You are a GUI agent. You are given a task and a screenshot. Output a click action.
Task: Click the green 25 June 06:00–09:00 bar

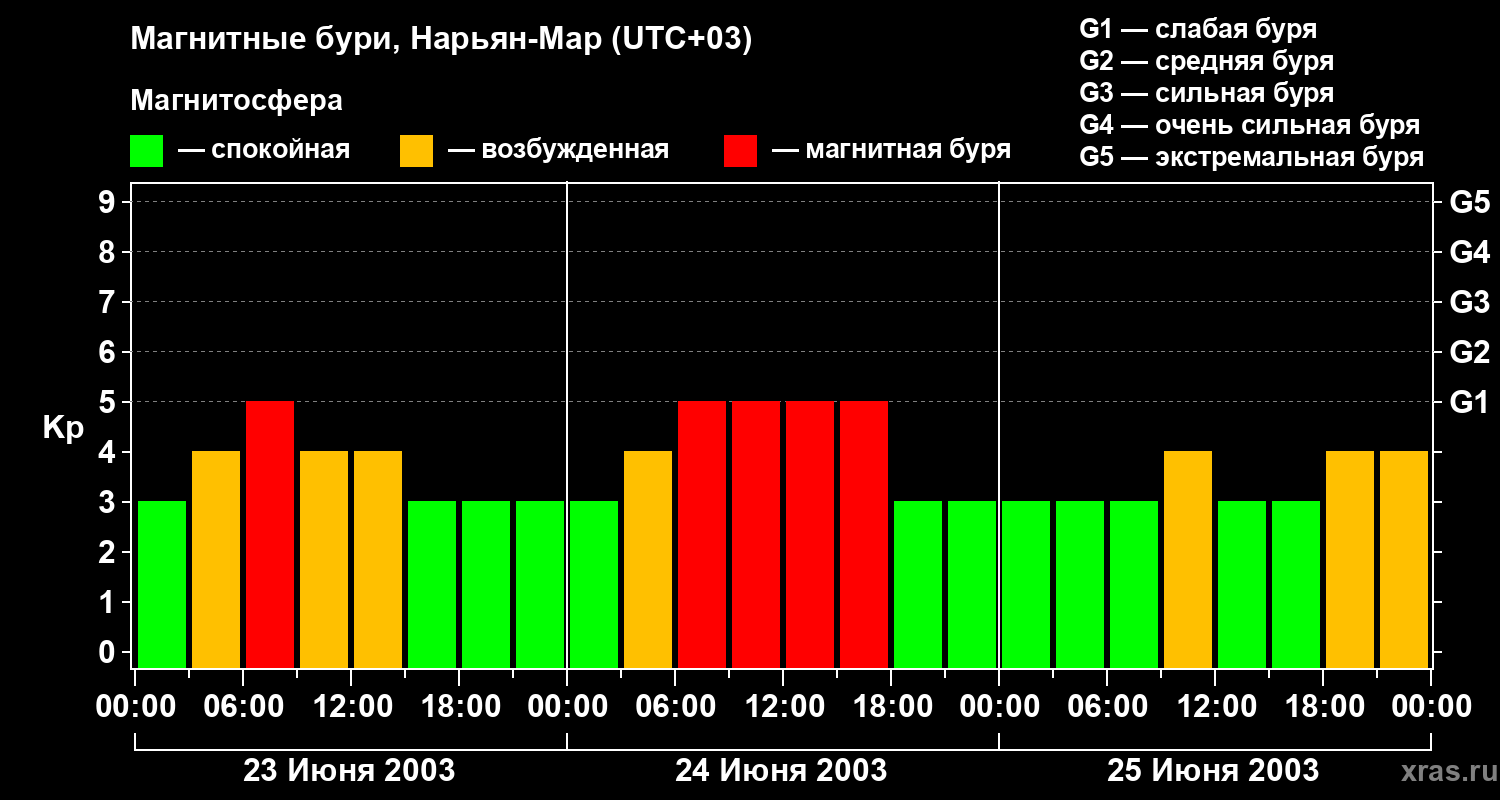click(x=1134, y=584)
